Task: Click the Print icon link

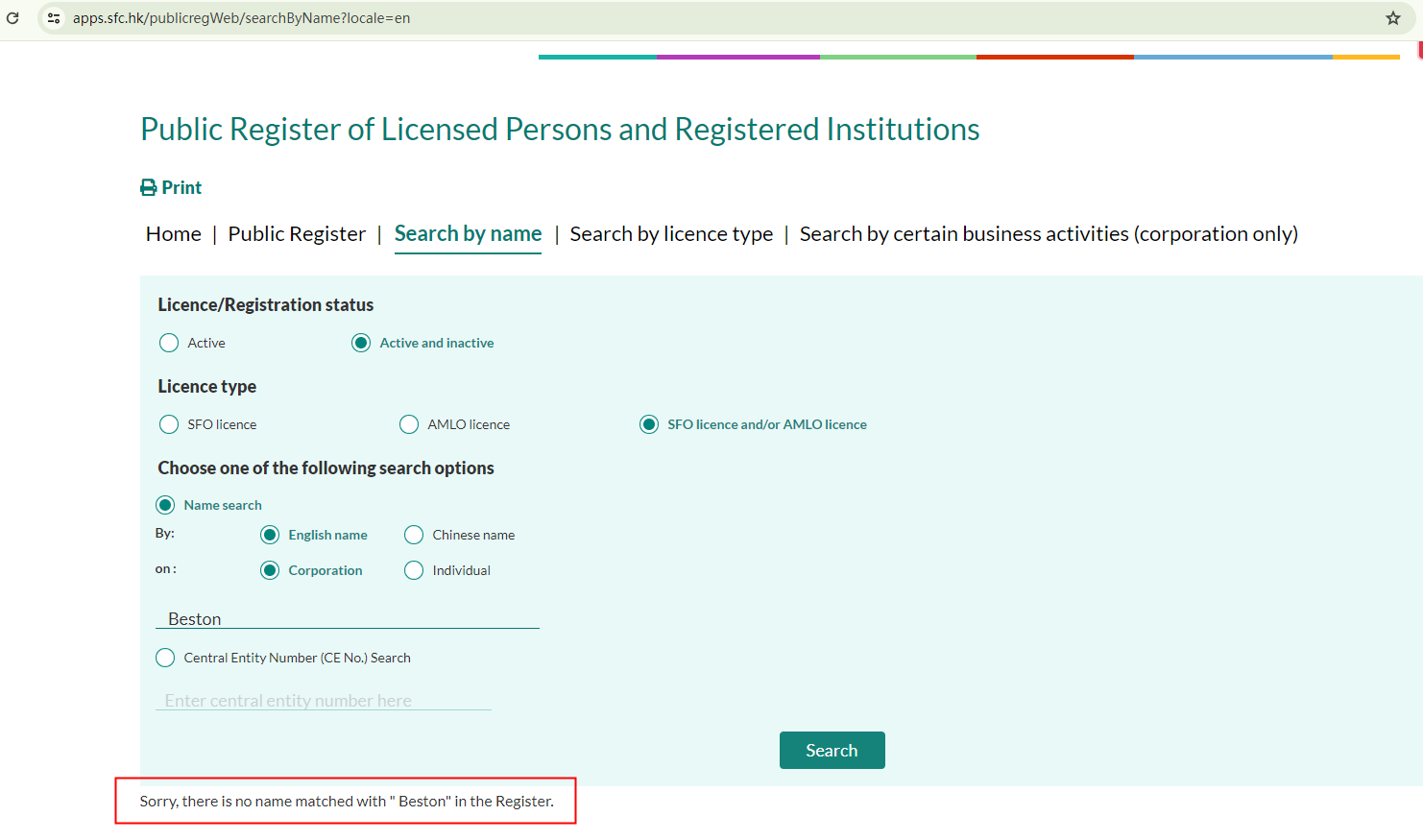Action: click(x=171, y=187)
